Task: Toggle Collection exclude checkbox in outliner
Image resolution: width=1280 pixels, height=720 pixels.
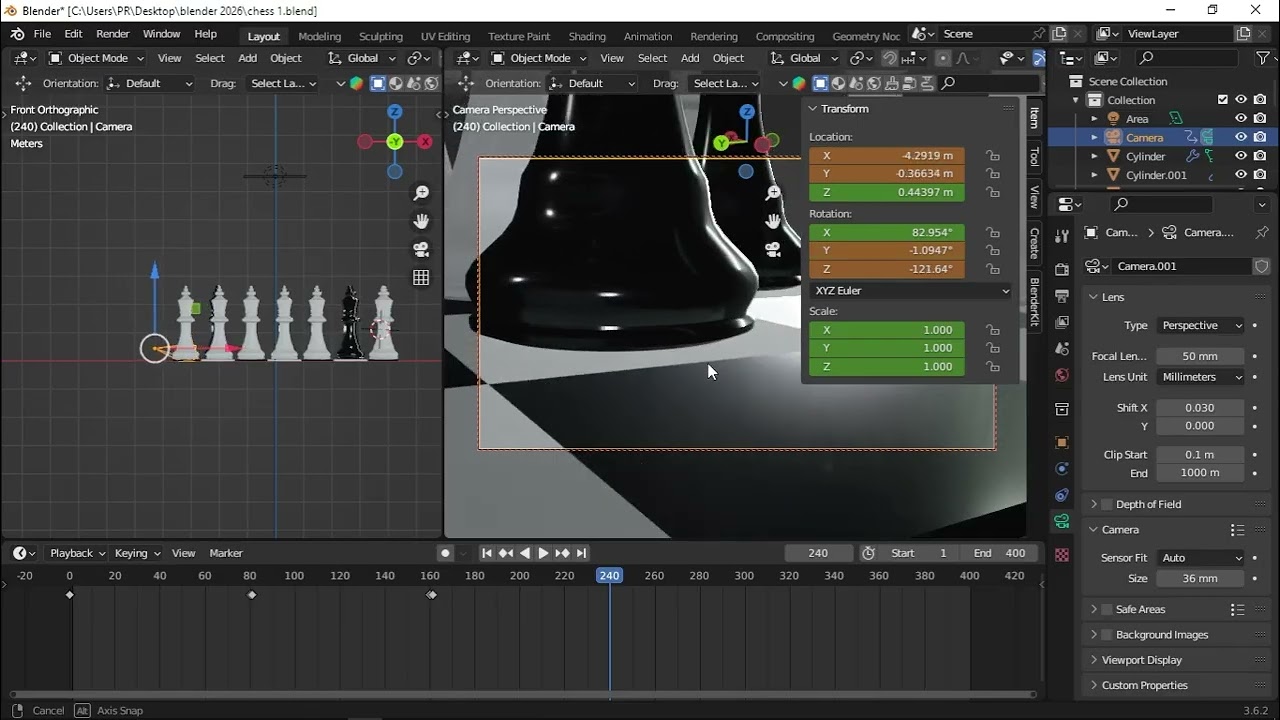Action: pyautogui.click(x=1223, y=100)
